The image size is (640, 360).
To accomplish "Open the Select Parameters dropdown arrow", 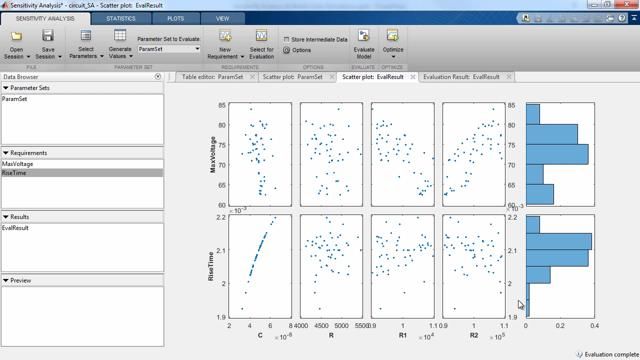I will click(x=101, y=56).
